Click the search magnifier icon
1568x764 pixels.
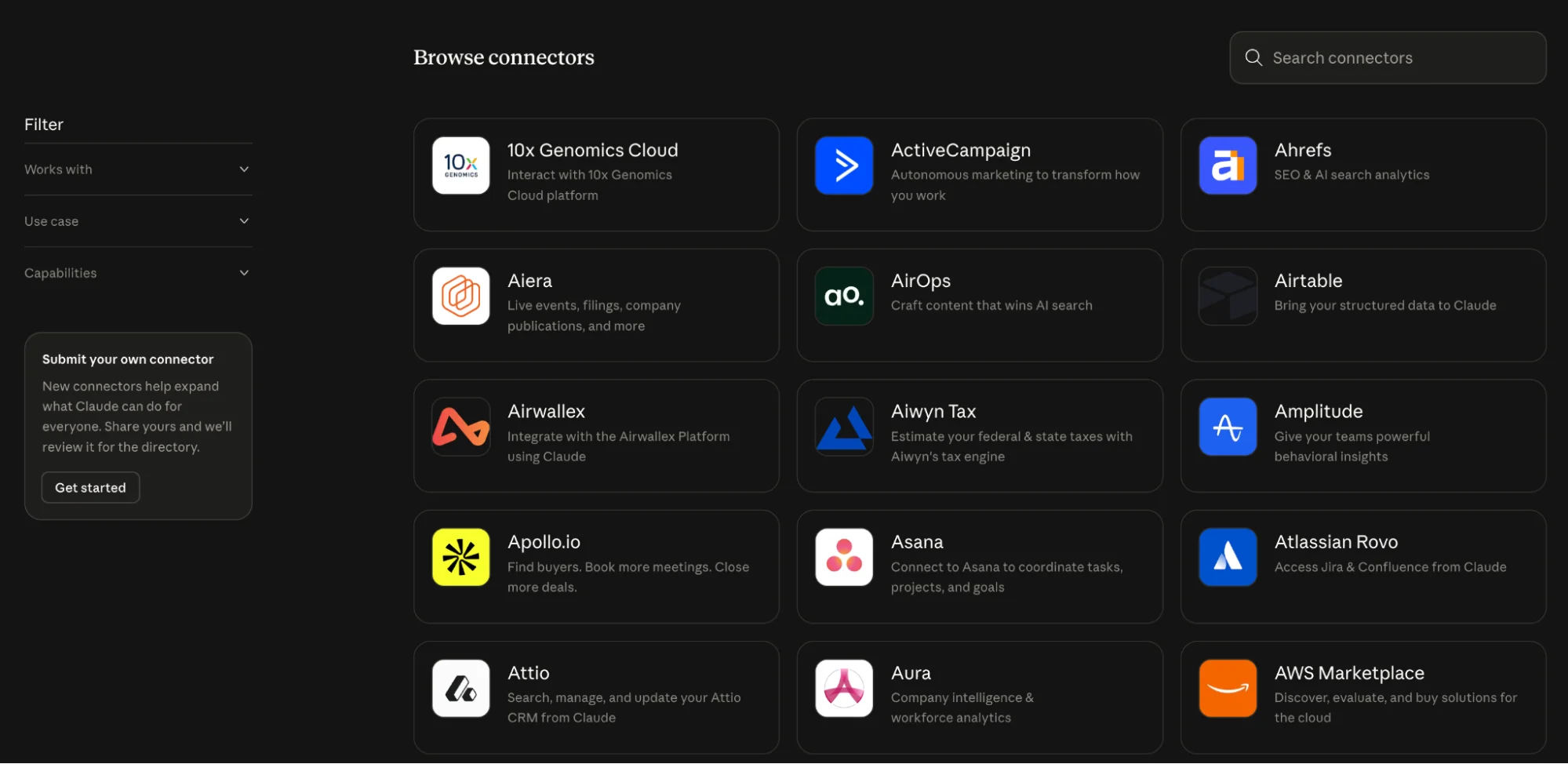1253,58
